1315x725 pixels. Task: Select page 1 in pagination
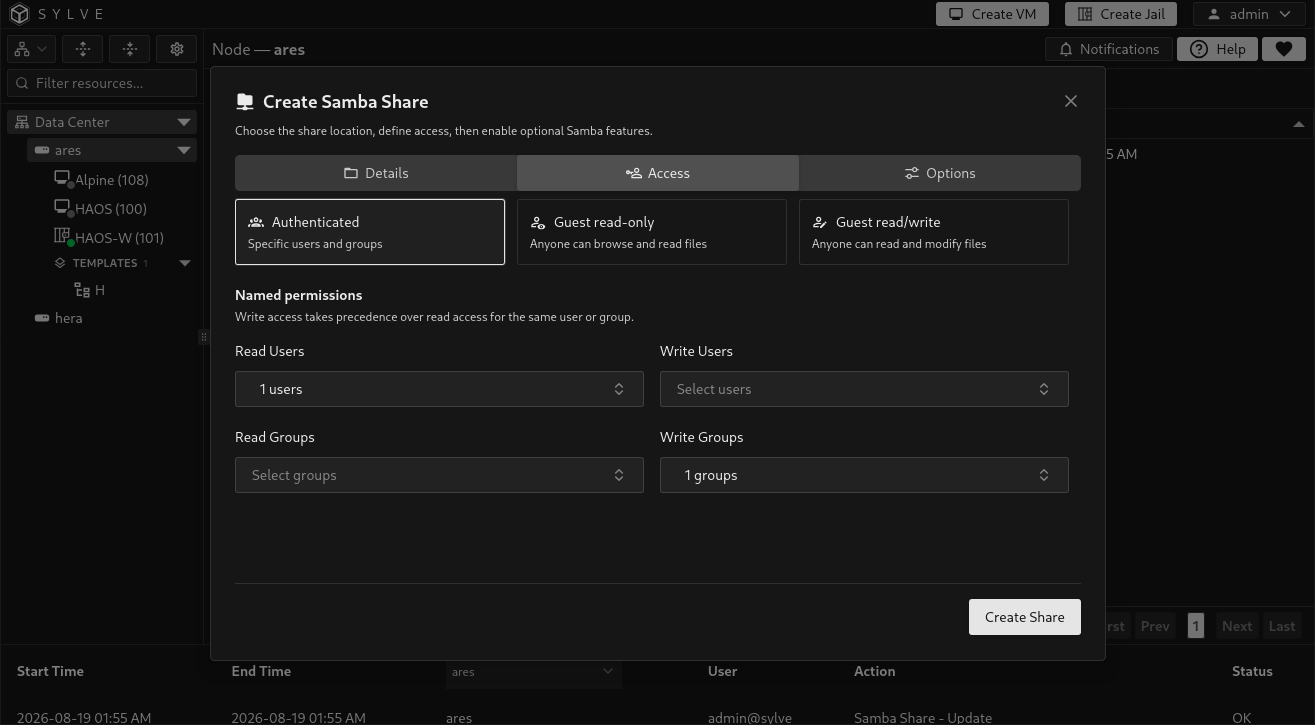[1196, 626]
